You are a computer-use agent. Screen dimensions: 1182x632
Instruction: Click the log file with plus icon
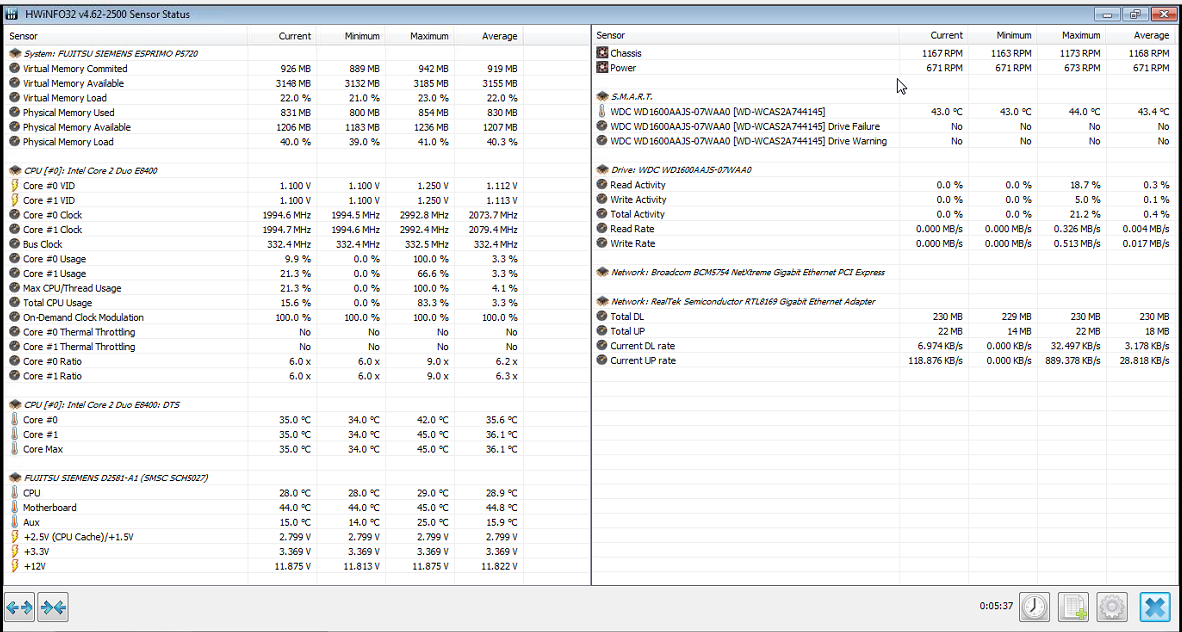click(x=1073, y=606)
